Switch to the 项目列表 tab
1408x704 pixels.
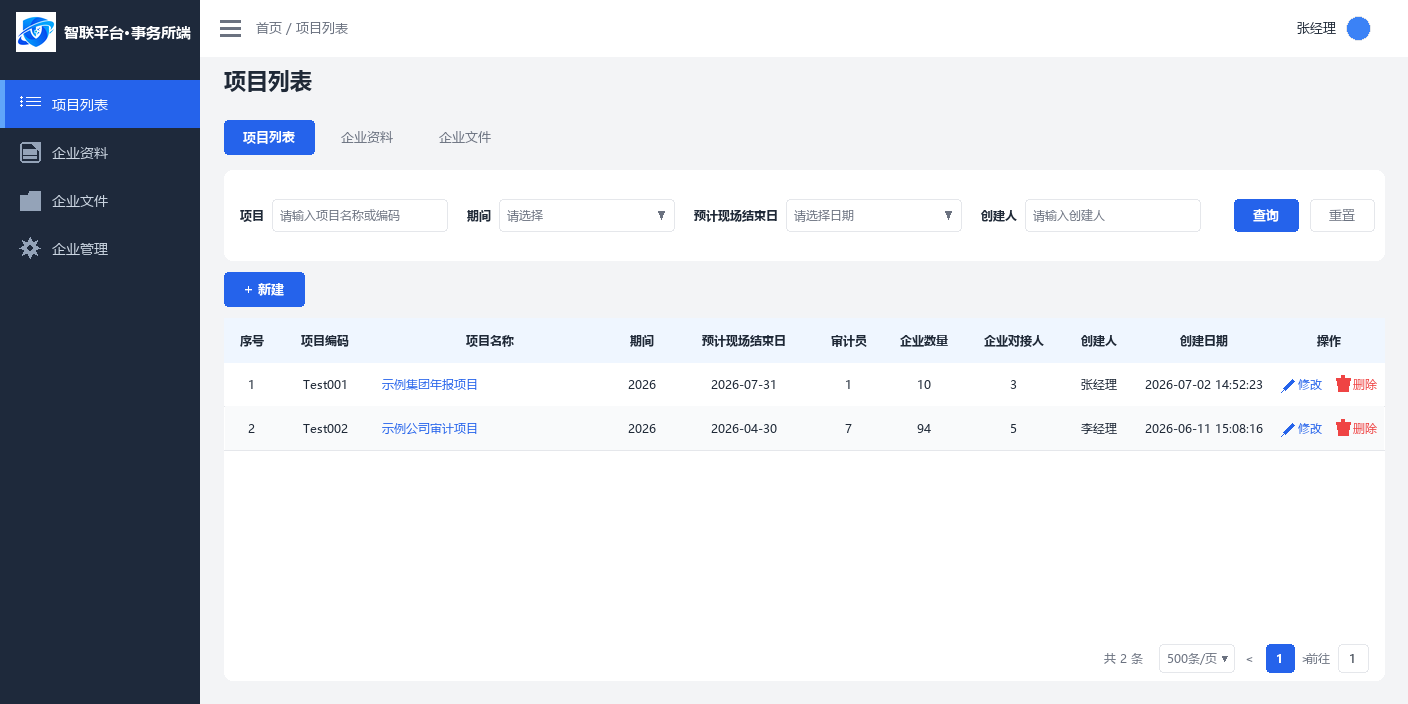pos(269,137)
